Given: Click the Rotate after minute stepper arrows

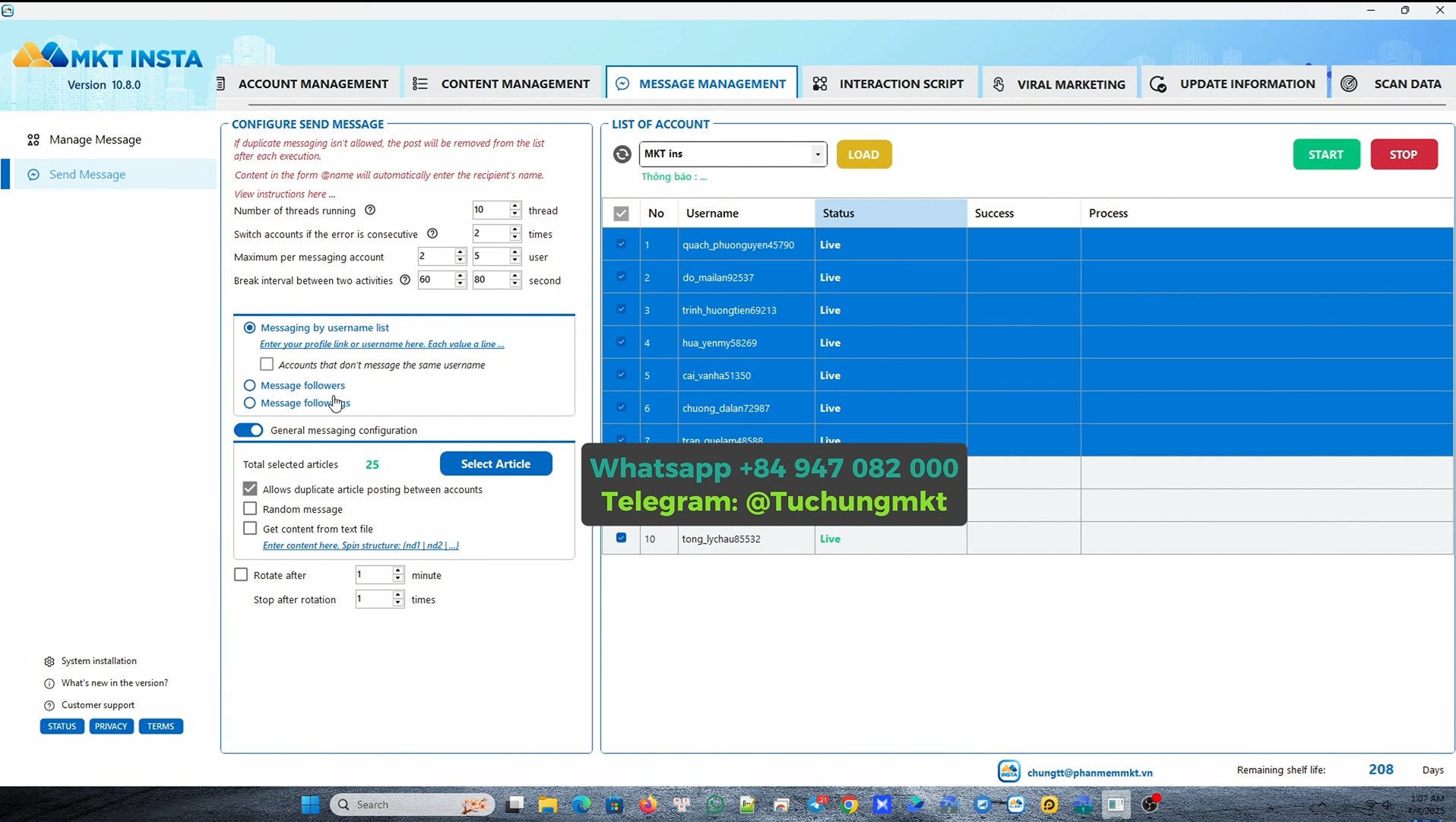Looking at the screenshot, I should click(x=397, y=575).
